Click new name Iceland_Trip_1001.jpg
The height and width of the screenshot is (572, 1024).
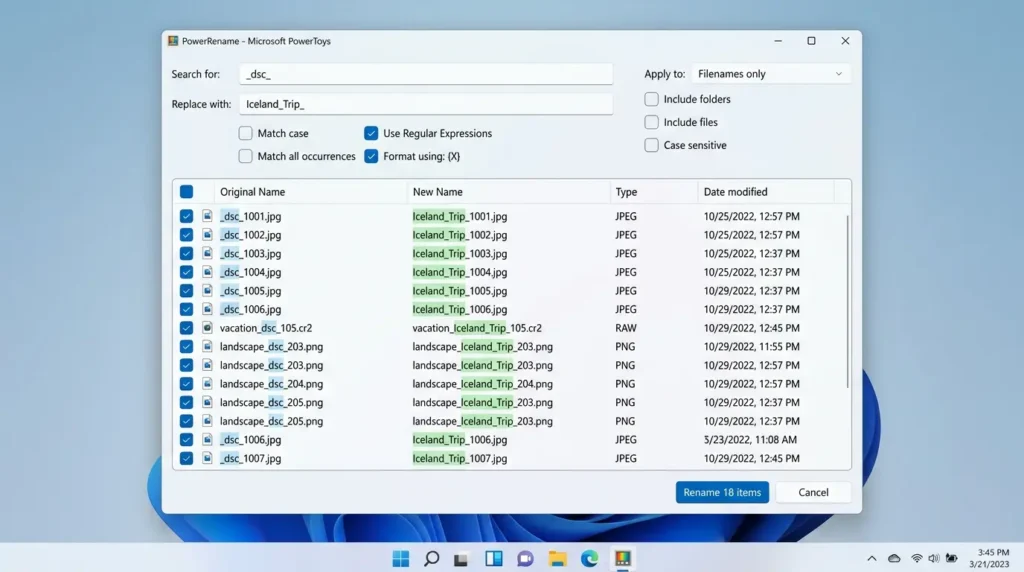coord(460,216)
